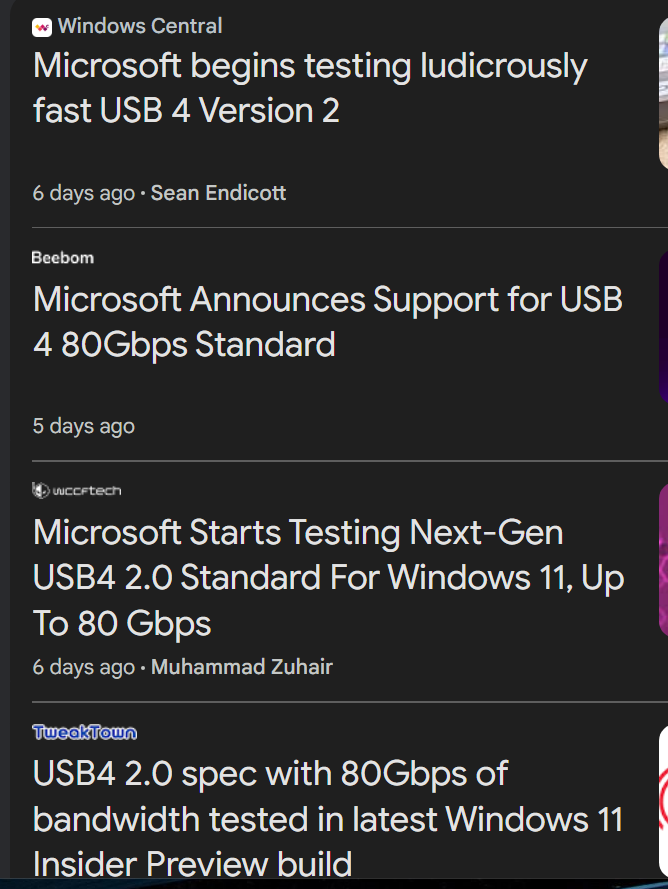Click the Muhammad Zuhair author name
This screenshot has width=668, height=889.
(x=241, y=666)
